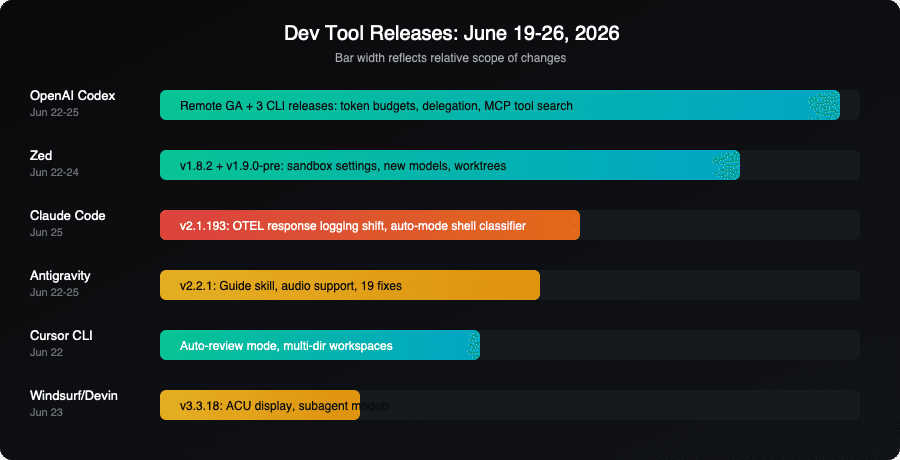900x460 pixels.
Task: Select the 'Zed' row label
Action: click(x=41, y=156)
